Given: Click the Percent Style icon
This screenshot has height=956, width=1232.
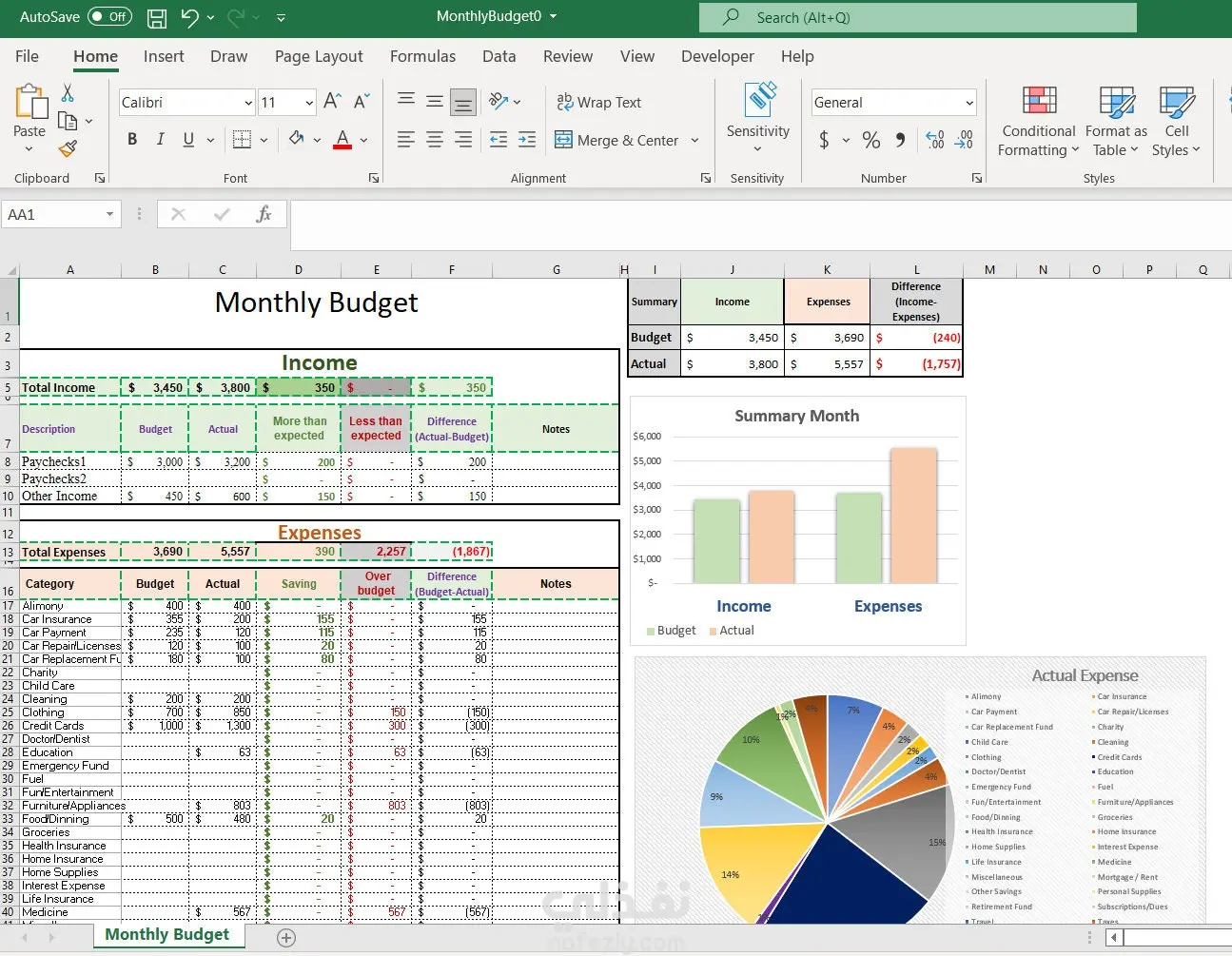Looking at the screenshot, I should 871,140.
